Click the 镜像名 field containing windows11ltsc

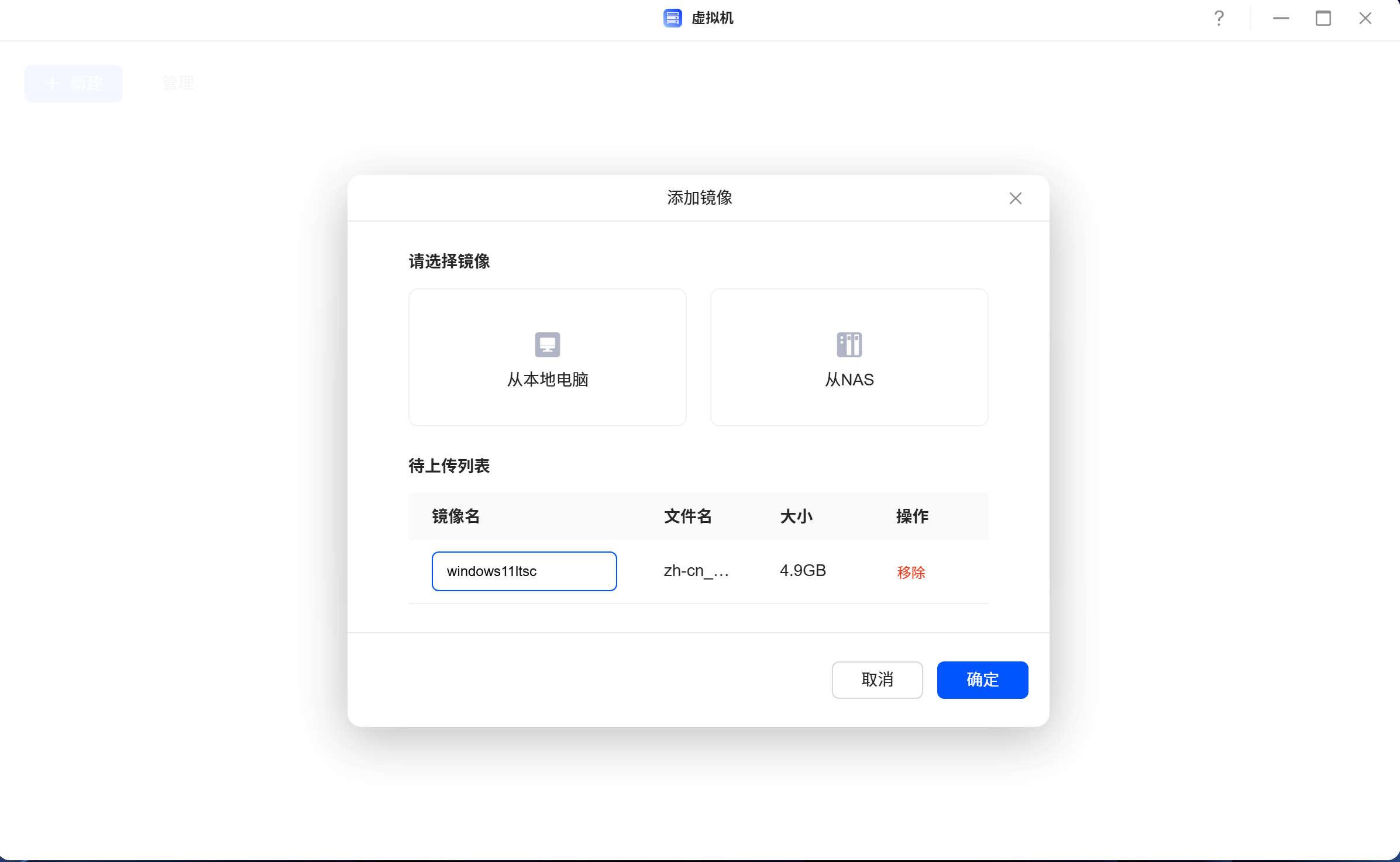(x=524, y=571)
